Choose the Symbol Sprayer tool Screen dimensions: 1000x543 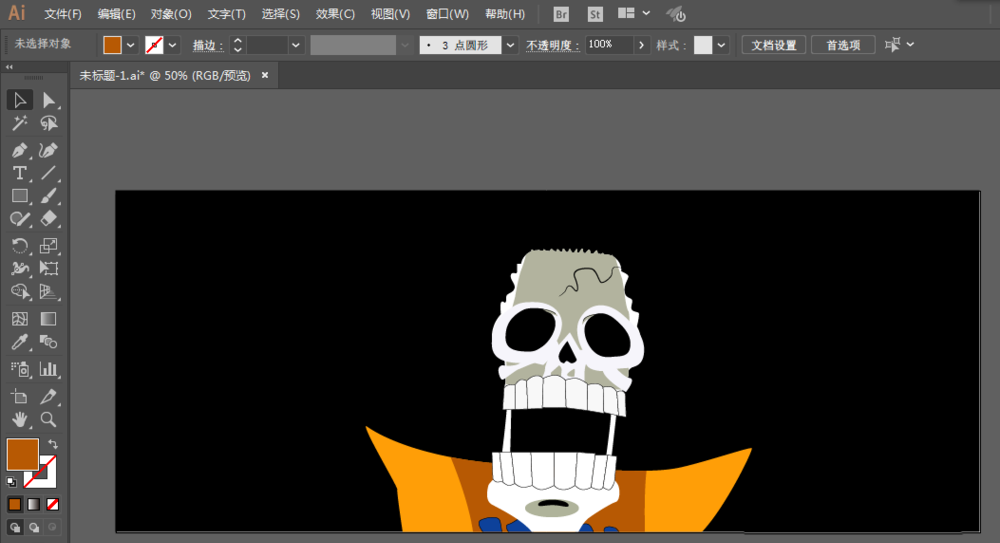point(20,369)
